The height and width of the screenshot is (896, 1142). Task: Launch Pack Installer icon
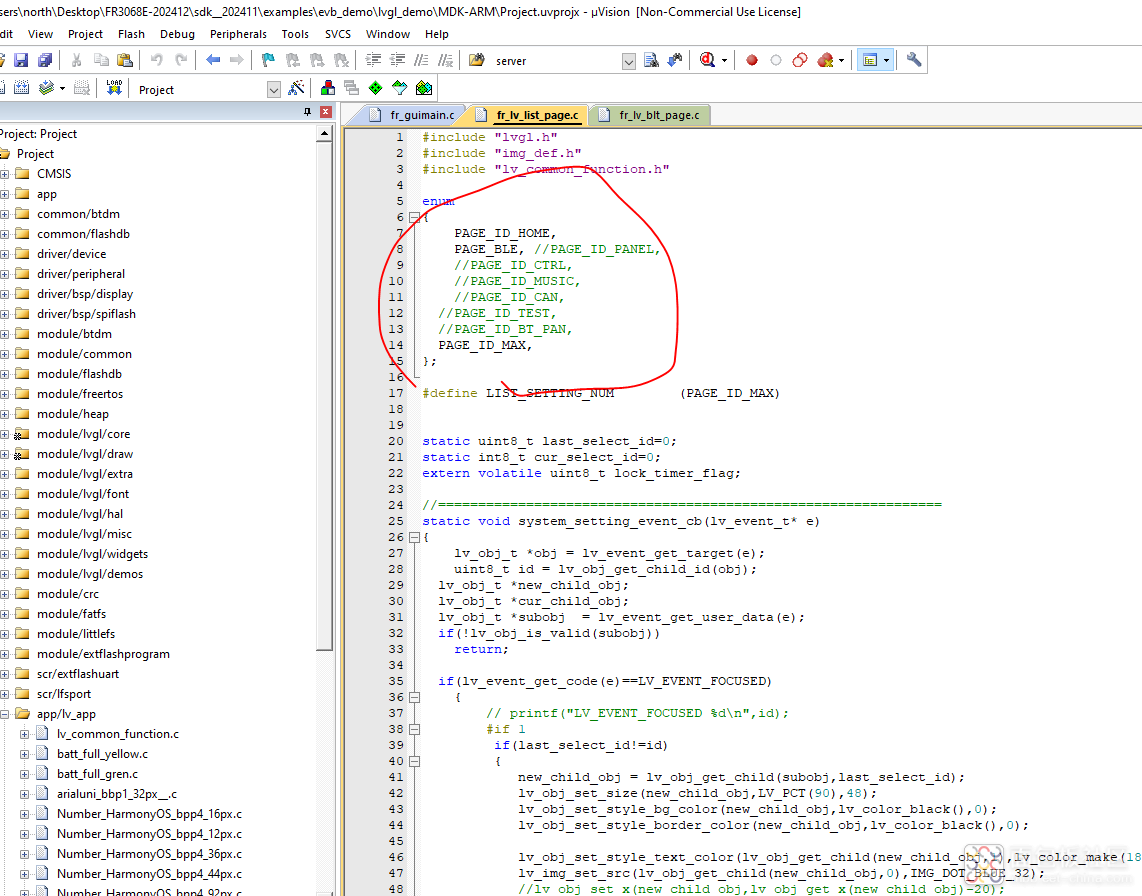pyautogui.click(x=424, y=89)
